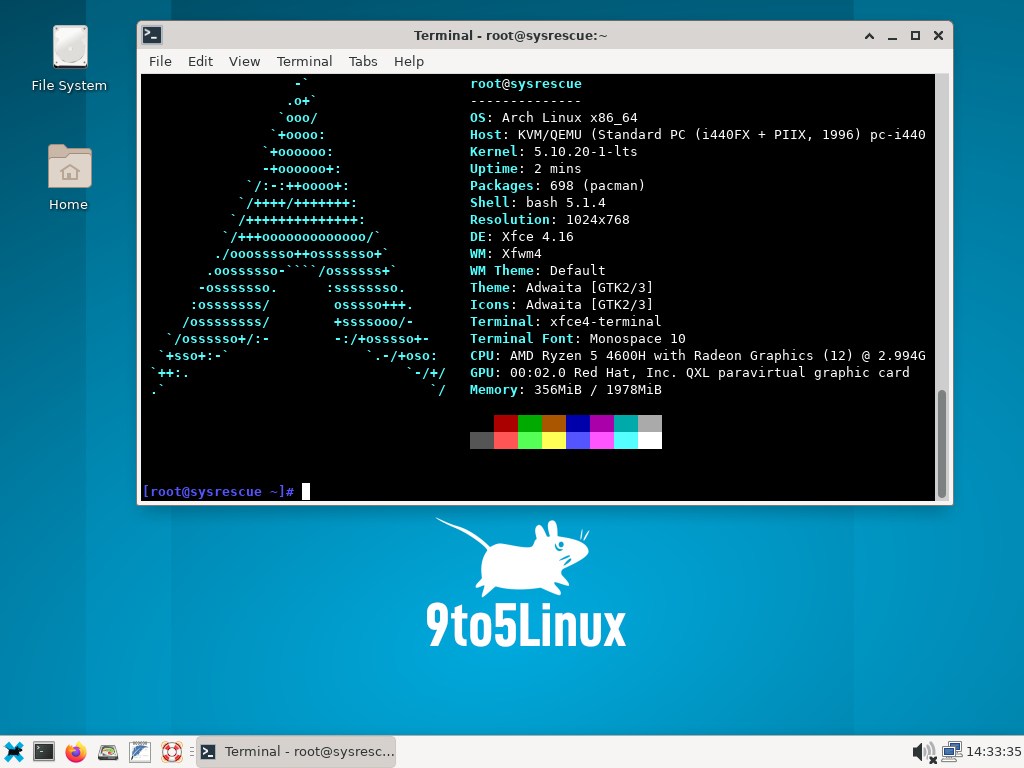
Task: Click the muted volume icon in tray
Action: (923, 752)
